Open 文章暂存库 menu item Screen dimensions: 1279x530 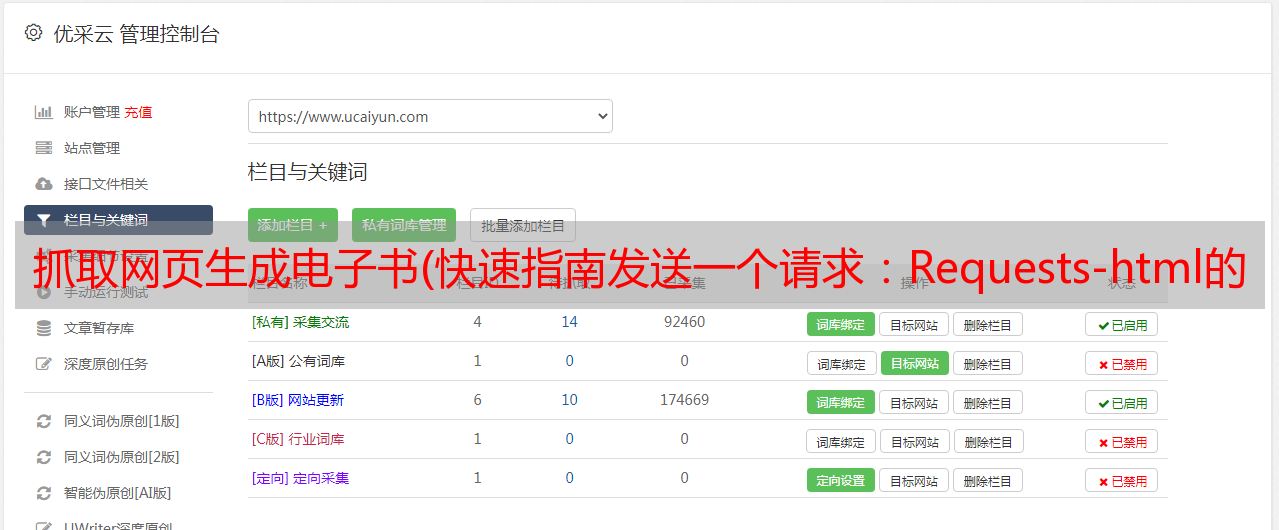point(99,328)
